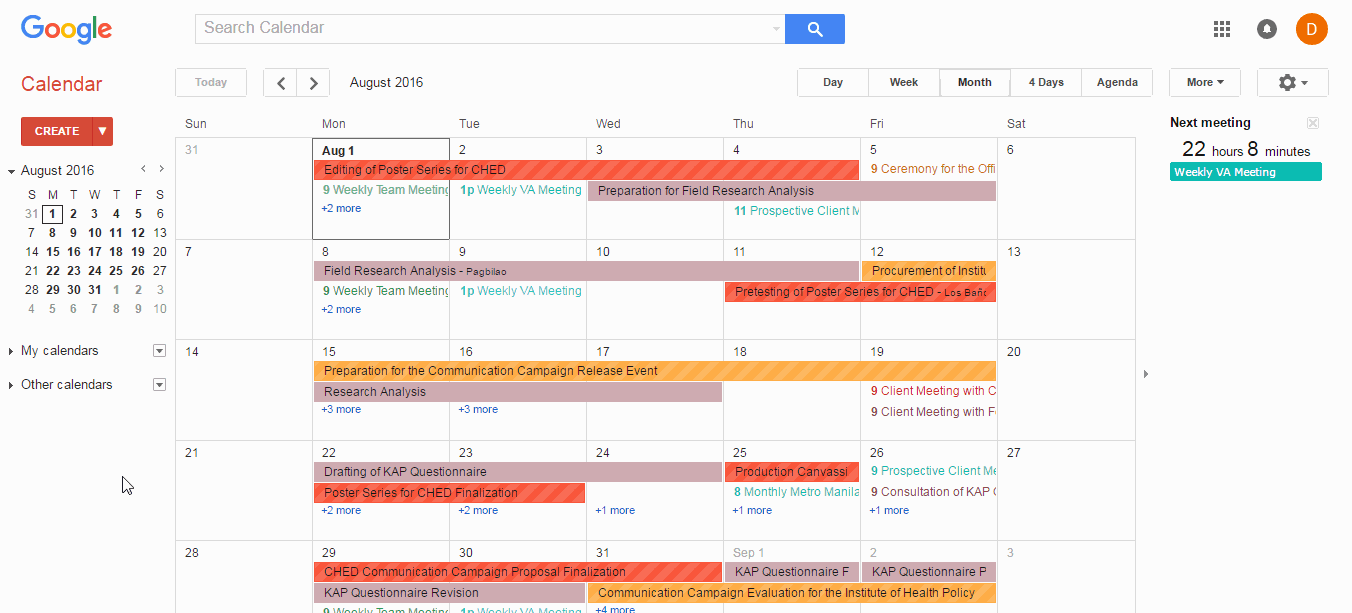Open Procurement of Institu event bar
This screenshot has height=613, width=1352.
click(929, 271)
